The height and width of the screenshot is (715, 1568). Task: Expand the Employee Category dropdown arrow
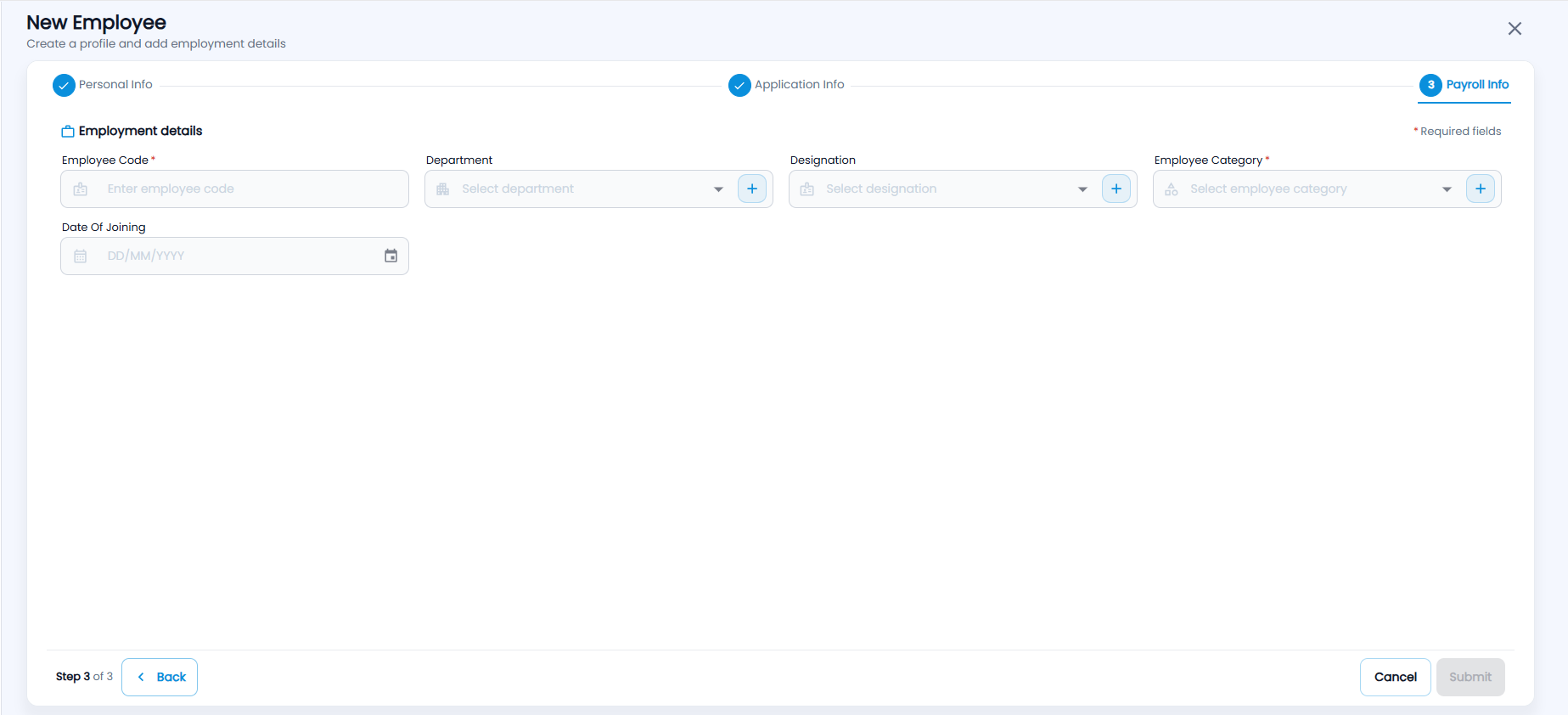[x=1447, y=189]
